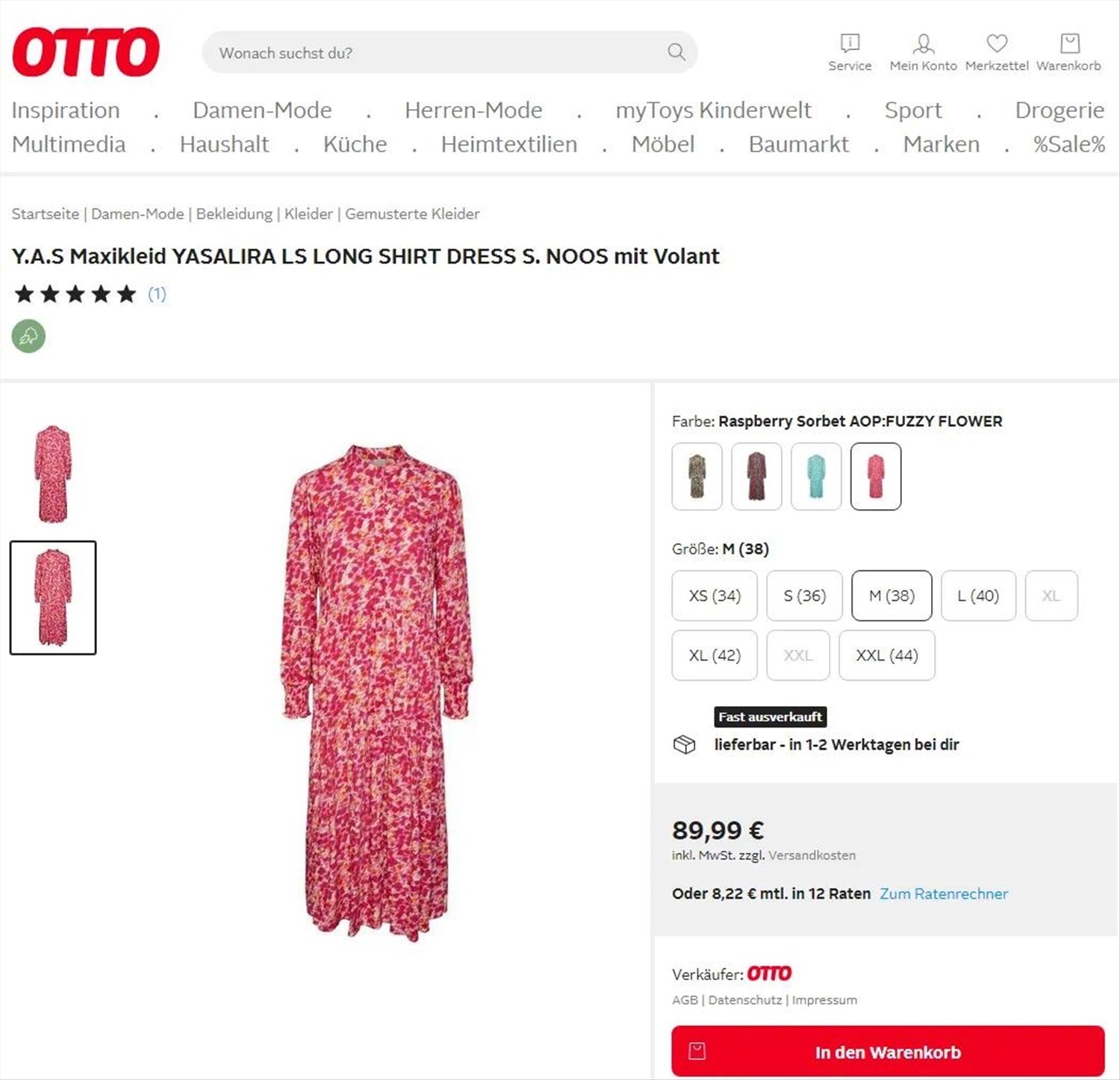The width and height of the screenshot is (1120, 1080).
Task: Open the Zum Ratenrechner link
Action: click(x=944, y=893)
